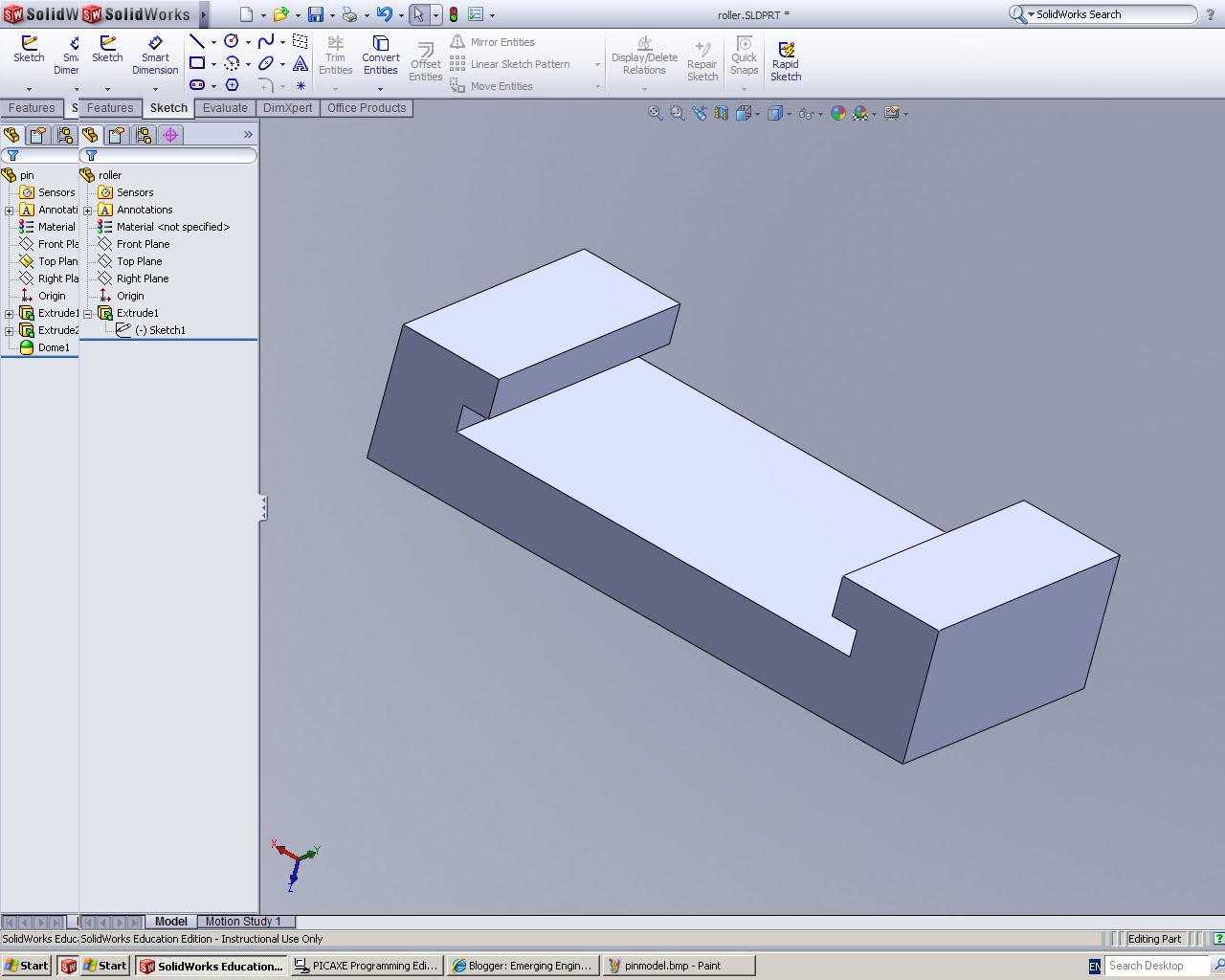Select the Dome1 feature in pin tree
Viewport: 1225px width, 980px height.
click(54, 347)
